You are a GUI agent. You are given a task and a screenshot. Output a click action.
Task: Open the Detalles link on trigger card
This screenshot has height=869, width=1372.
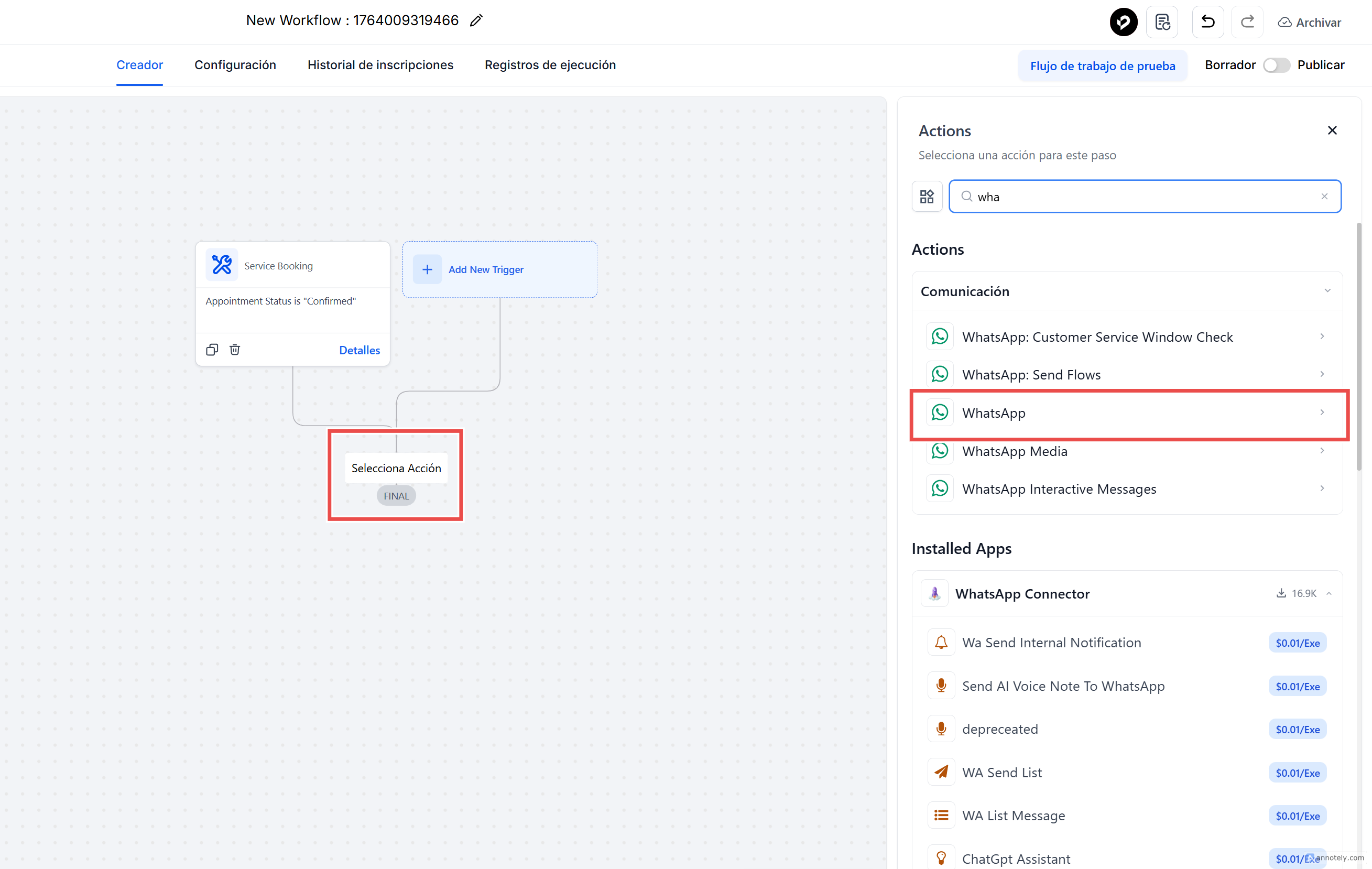[359, 351]
